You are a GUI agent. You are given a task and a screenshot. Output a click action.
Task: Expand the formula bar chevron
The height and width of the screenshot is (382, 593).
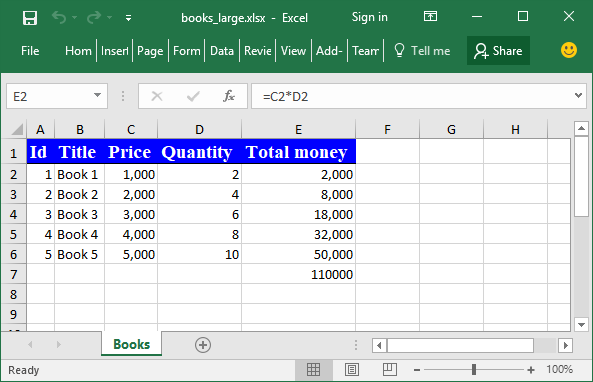pyautogui.click(x=578, y=95)
